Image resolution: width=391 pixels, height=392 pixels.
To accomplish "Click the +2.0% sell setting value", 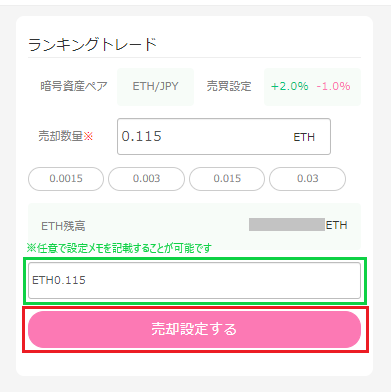I will 290,86.
